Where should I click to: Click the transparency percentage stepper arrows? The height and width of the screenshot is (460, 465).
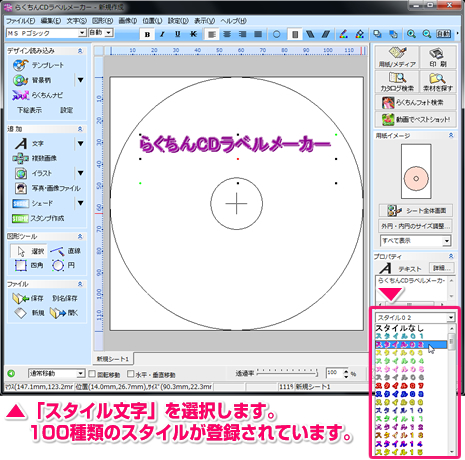346,374
